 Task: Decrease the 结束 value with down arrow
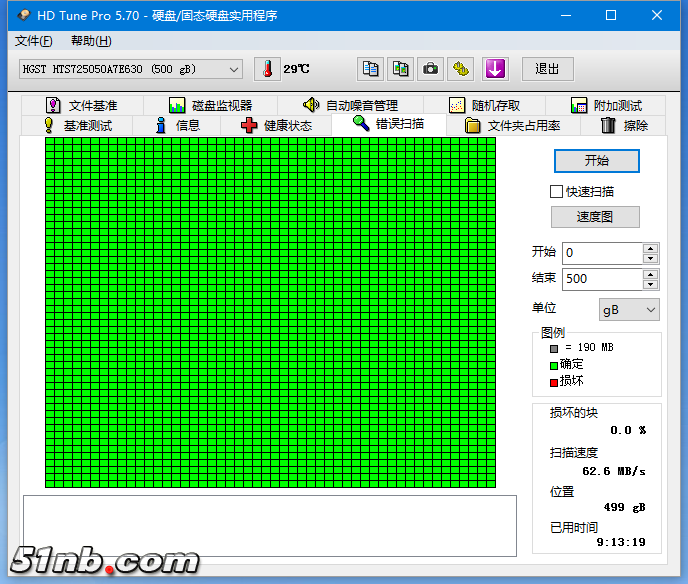pyautogui.click(x=651, y=285)
